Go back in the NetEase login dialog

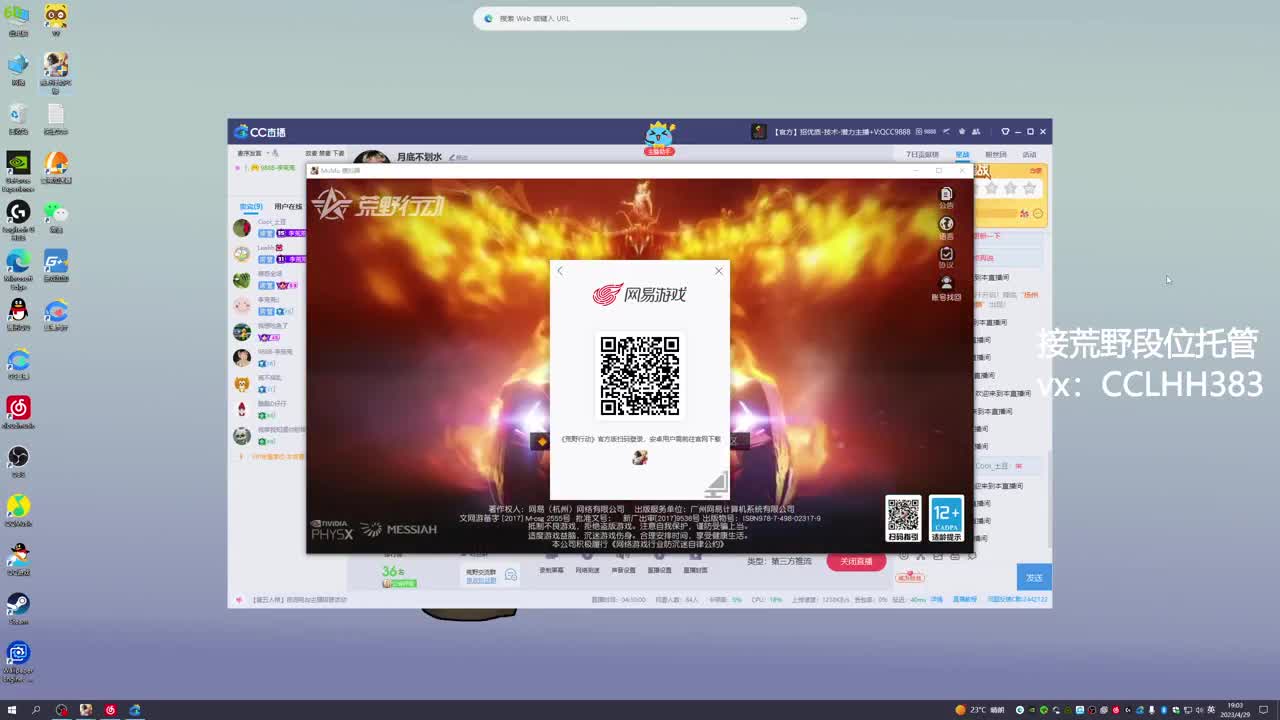coord(560,271)
